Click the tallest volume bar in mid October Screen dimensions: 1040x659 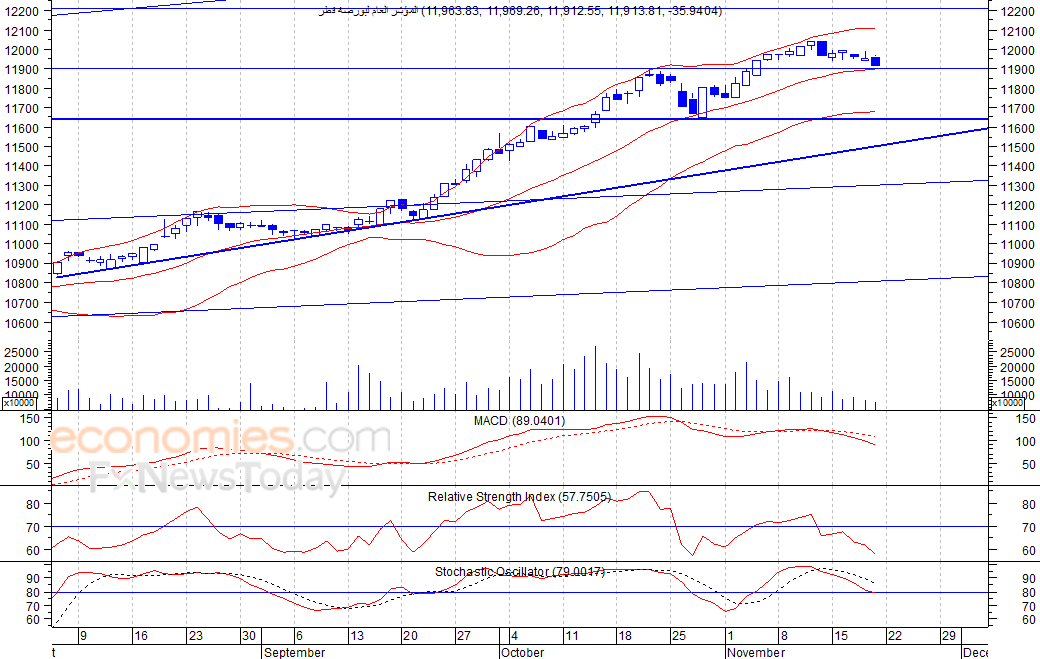(595, 378)
